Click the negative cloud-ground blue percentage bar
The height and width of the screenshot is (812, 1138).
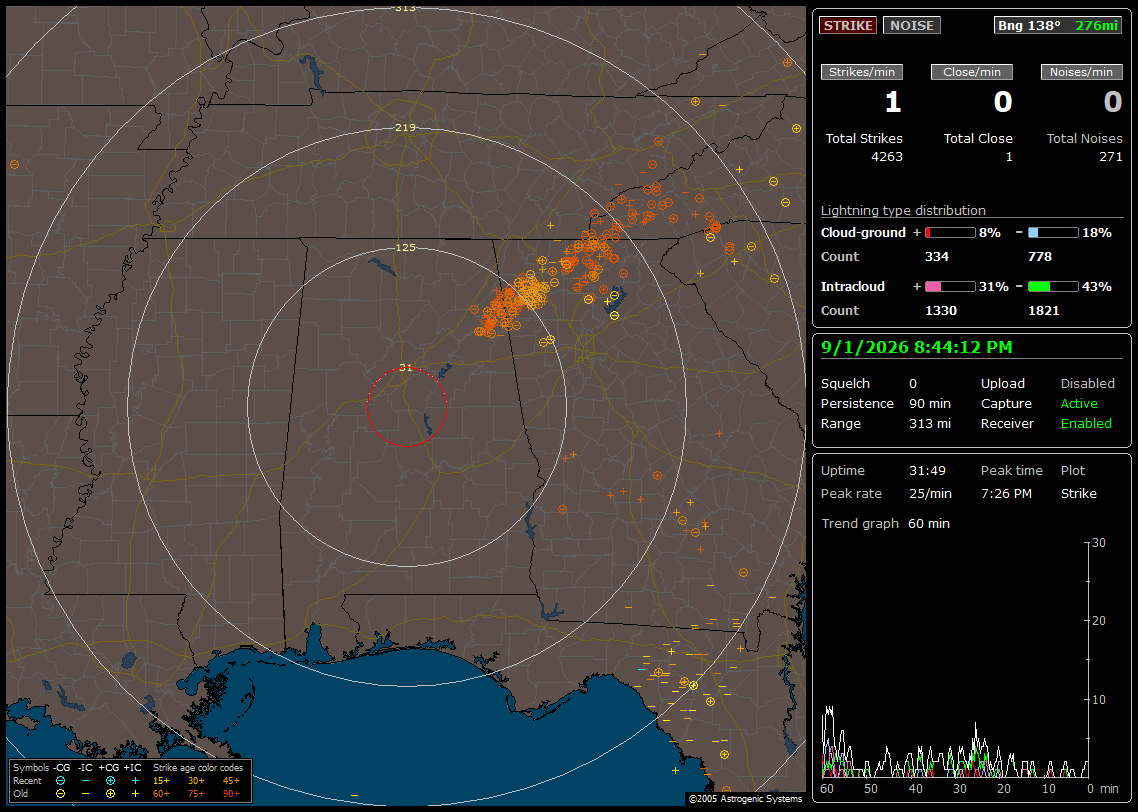(x=1053, y=232)
